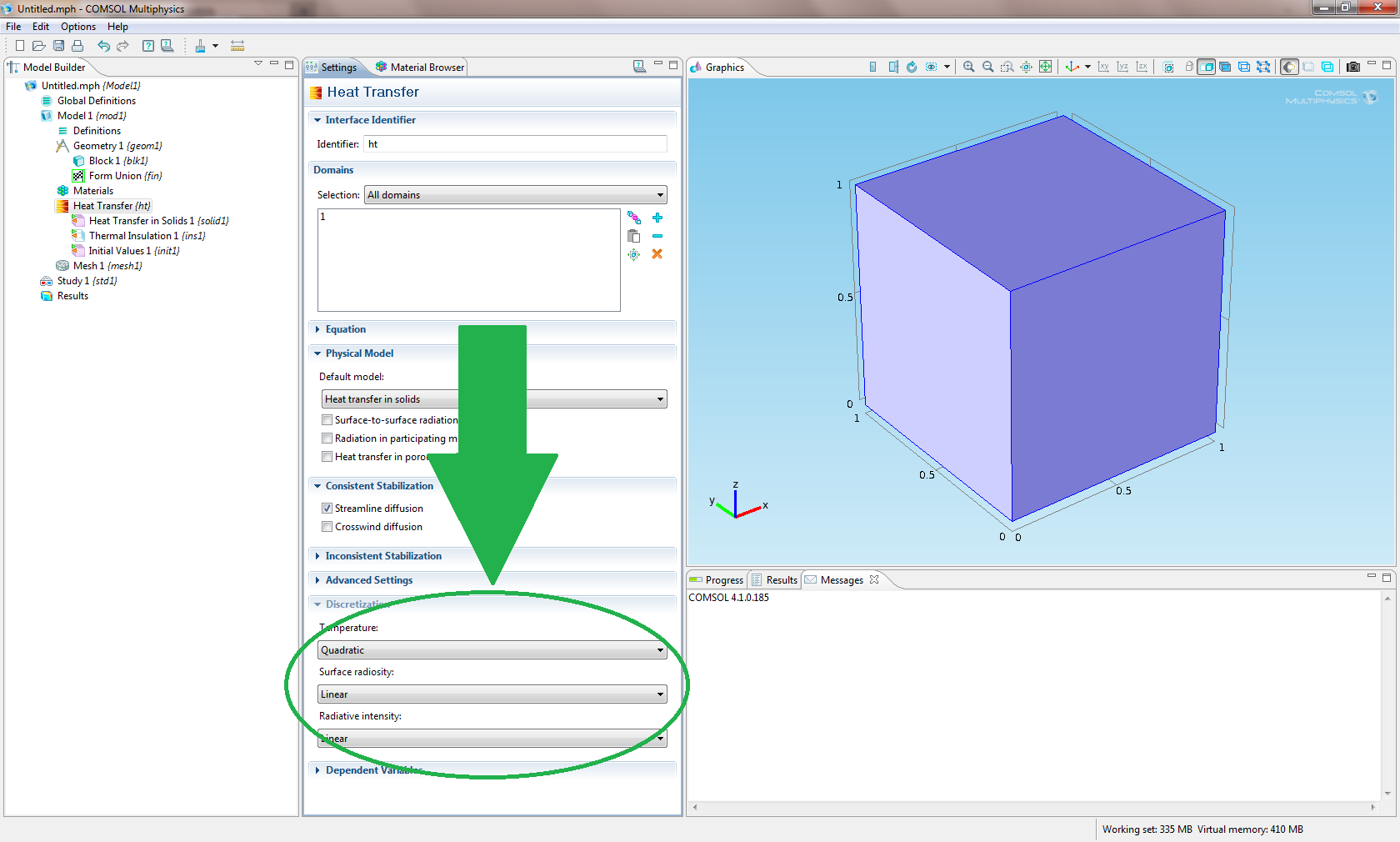Open the Radiative intensity dropdown
The width and height of the screenshot is (1400, 842).
(492, 739)
